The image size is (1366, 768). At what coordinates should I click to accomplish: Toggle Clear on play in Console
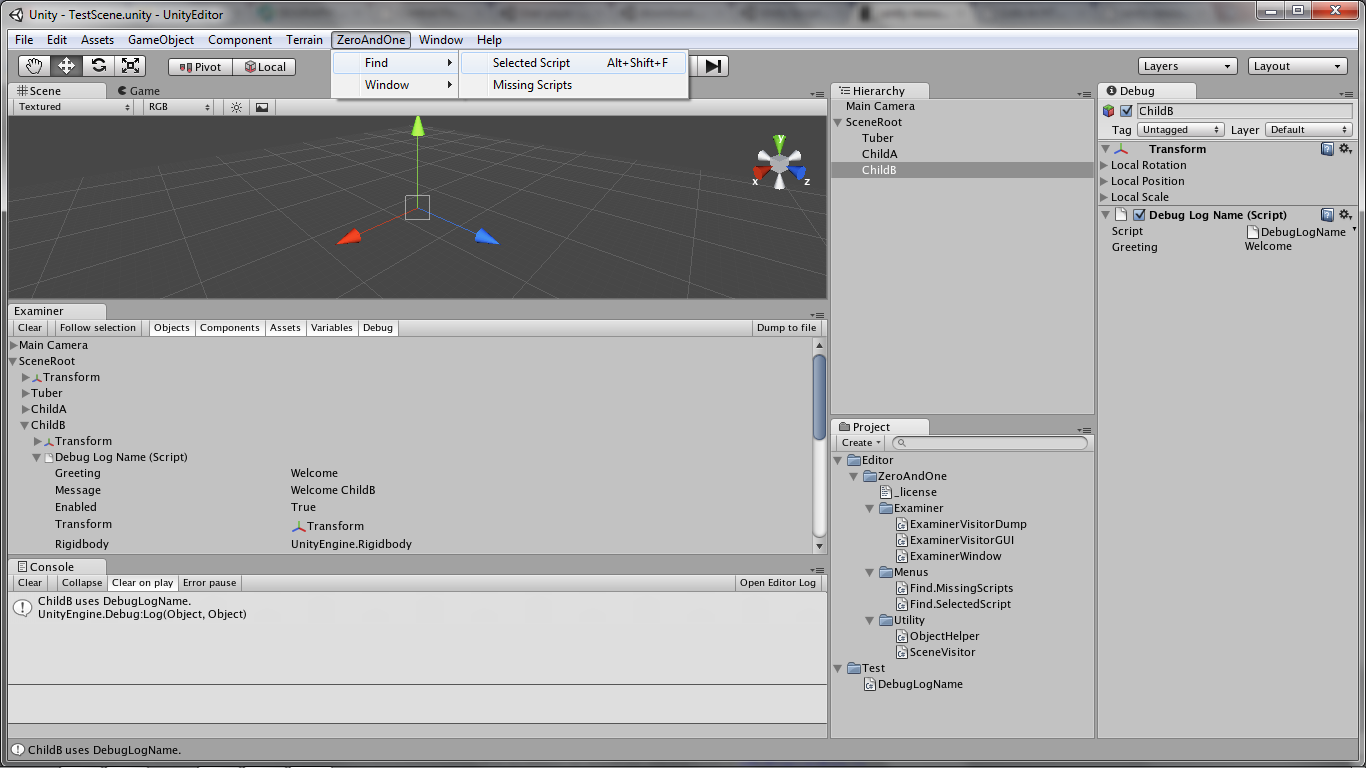click(143, 583)
